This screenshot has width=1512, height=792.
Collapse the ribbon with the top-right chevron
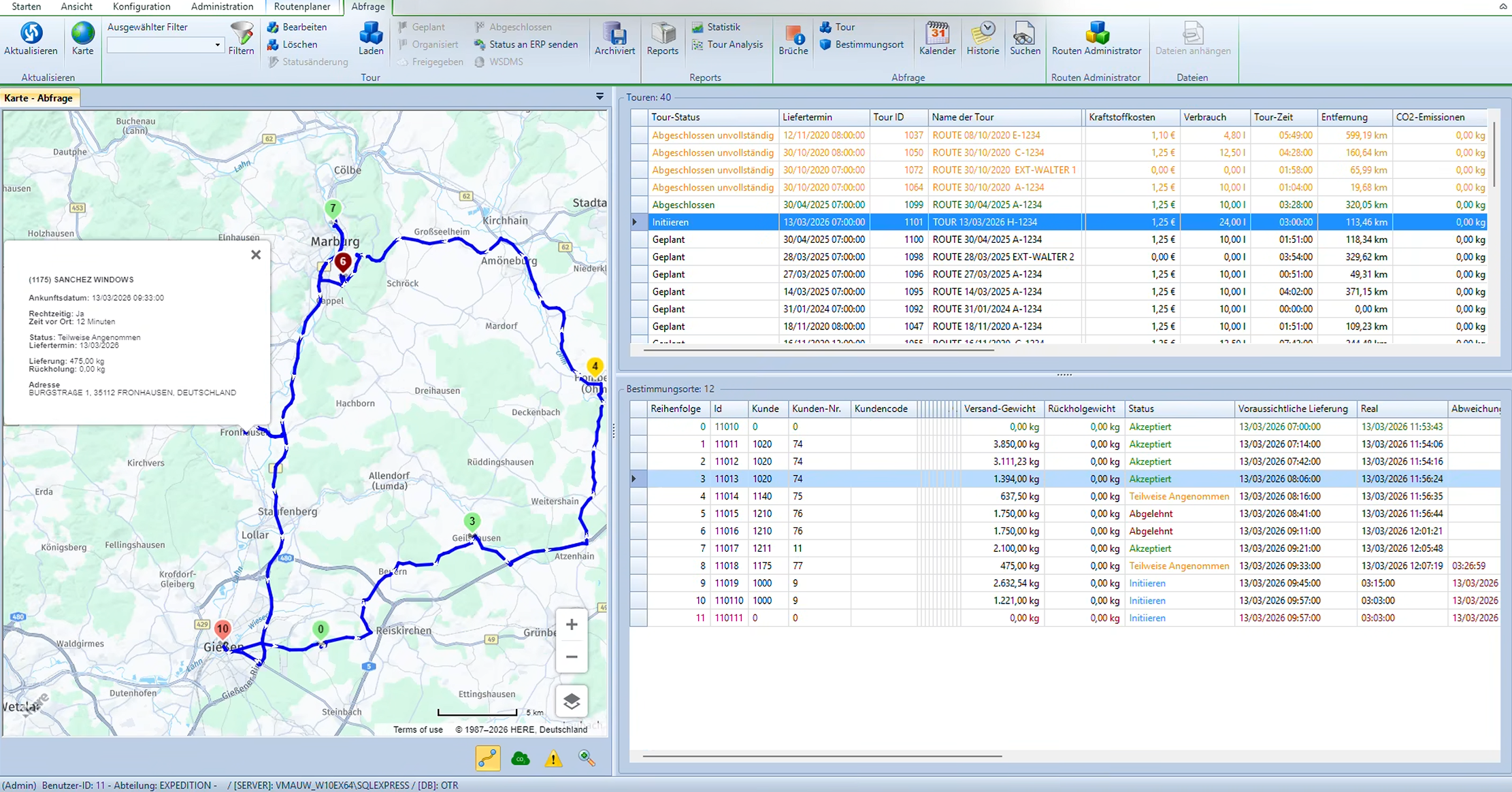tap(1502, 6)
